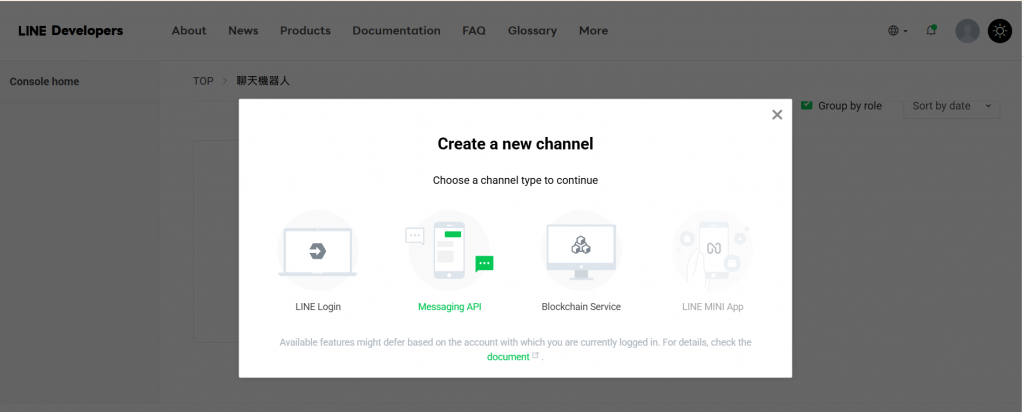This screenshot has height=412, width=1024.
Task: Open the About menu
Action: [x=189, y=31]
